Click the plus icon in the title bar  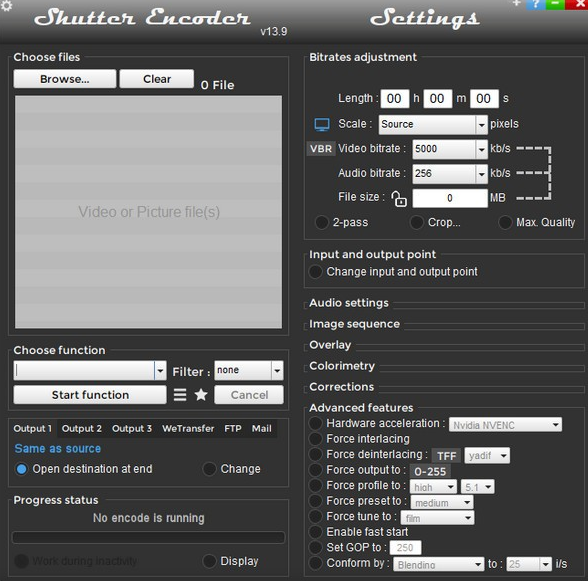[517, 3]
